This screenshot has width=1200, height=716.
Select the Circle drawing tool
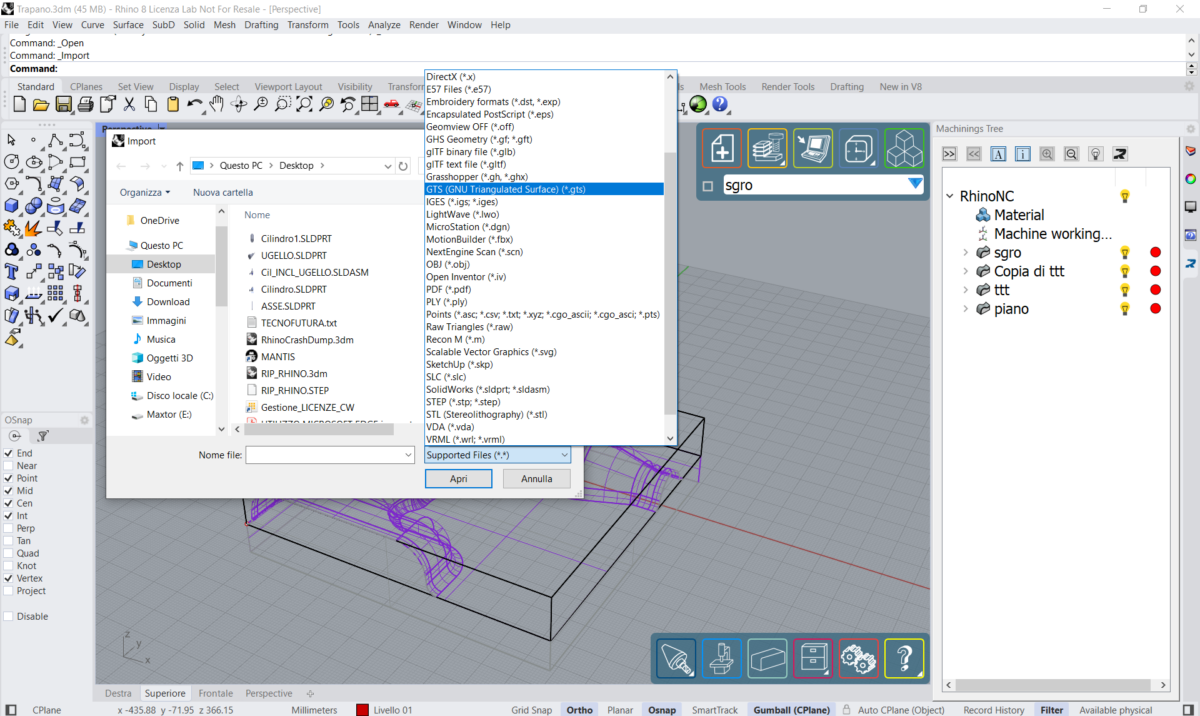click(x=12, y=162)
